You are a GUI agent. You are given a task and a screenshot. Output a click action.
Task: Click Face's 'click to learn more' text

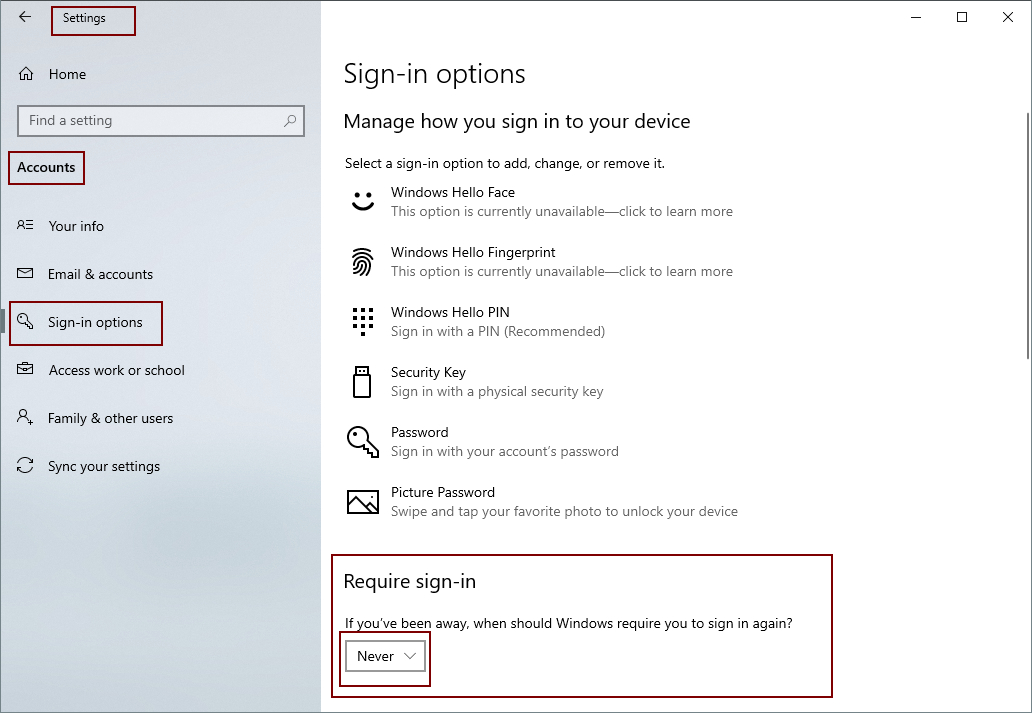[x=676, y=211]
